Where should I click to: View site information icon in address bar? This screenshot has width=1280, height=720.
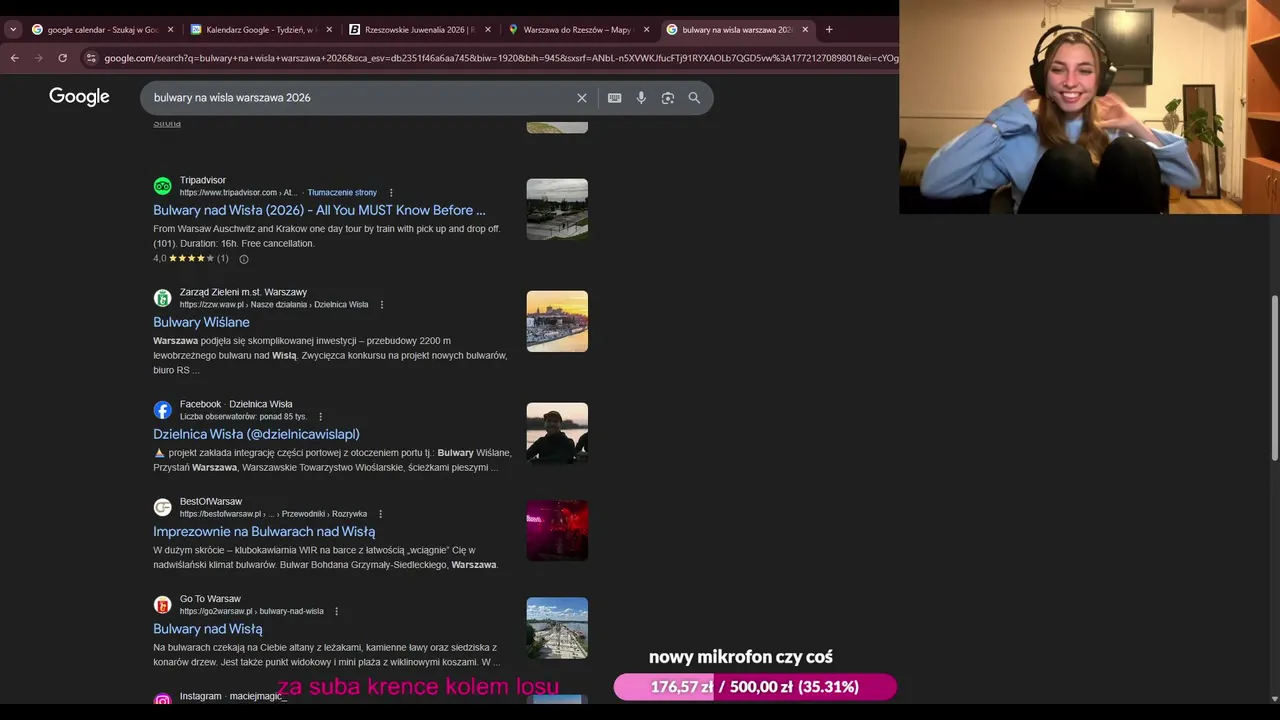(x=91, y=58)
